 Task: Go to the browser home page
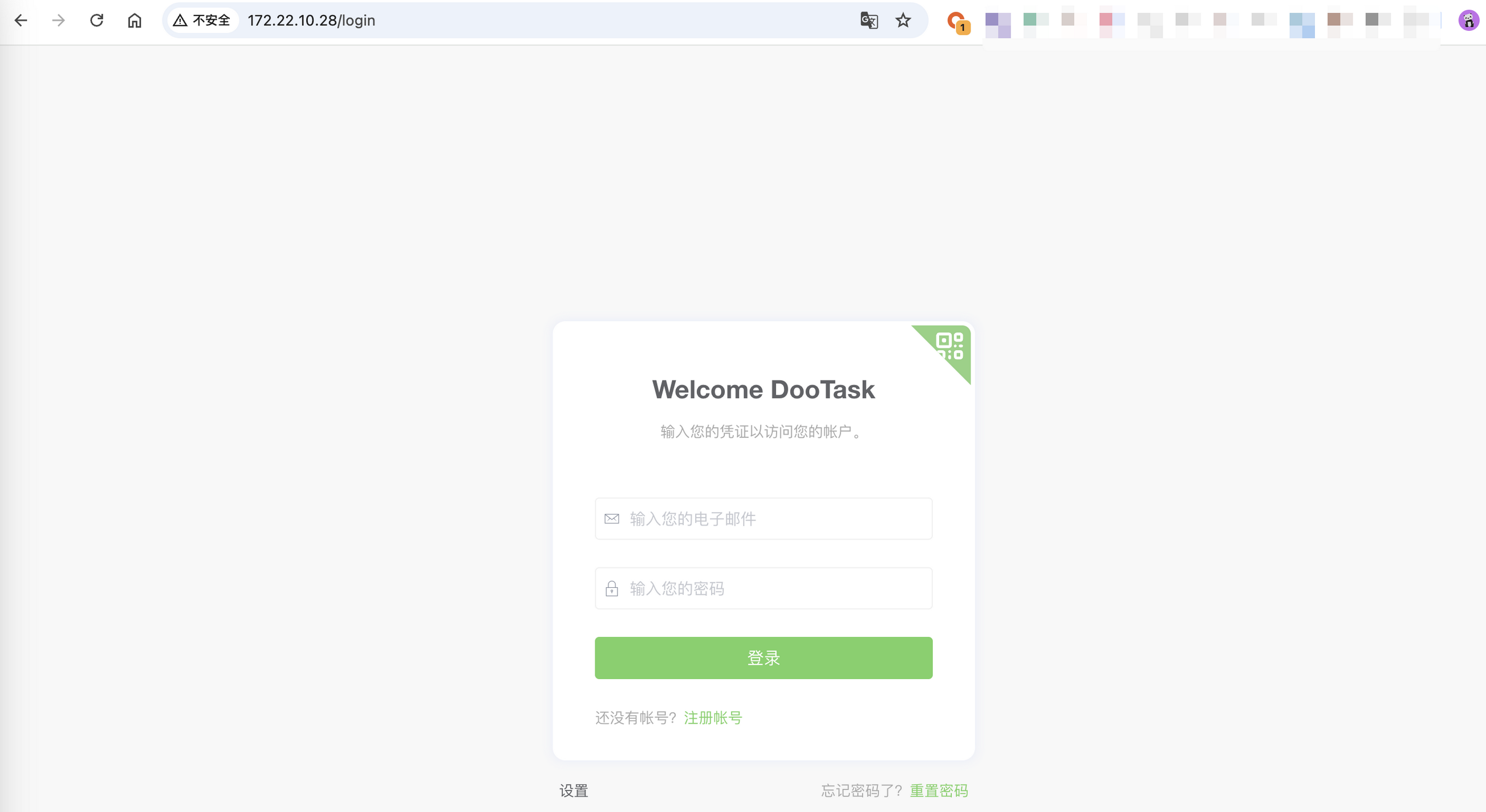[x=135, y=21]
